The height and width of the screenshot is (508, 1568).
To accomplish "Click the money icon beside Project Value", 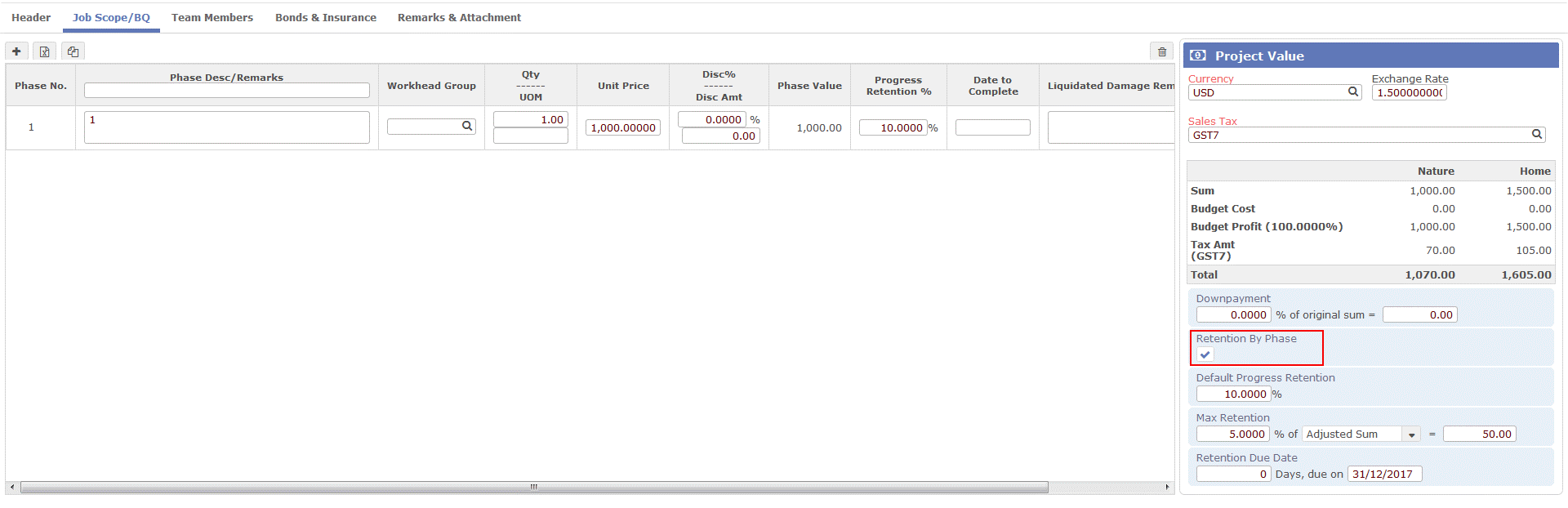I will 1198,56.
